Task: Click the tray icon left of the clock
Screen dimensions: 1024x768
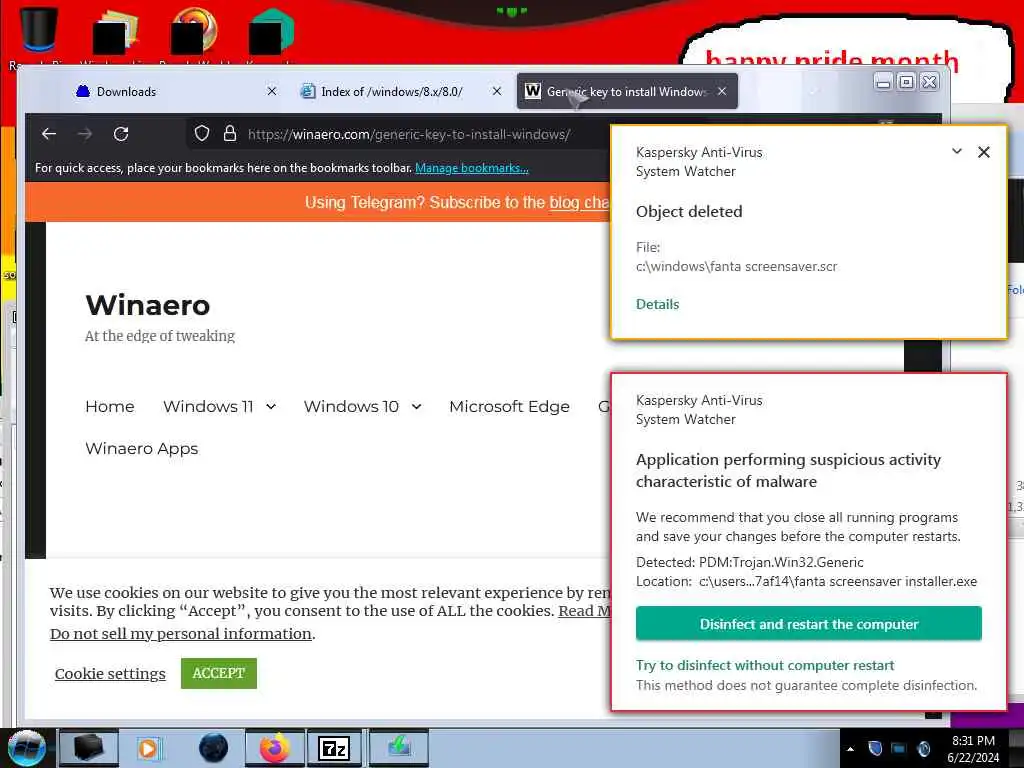Action: tap(923, 748)
